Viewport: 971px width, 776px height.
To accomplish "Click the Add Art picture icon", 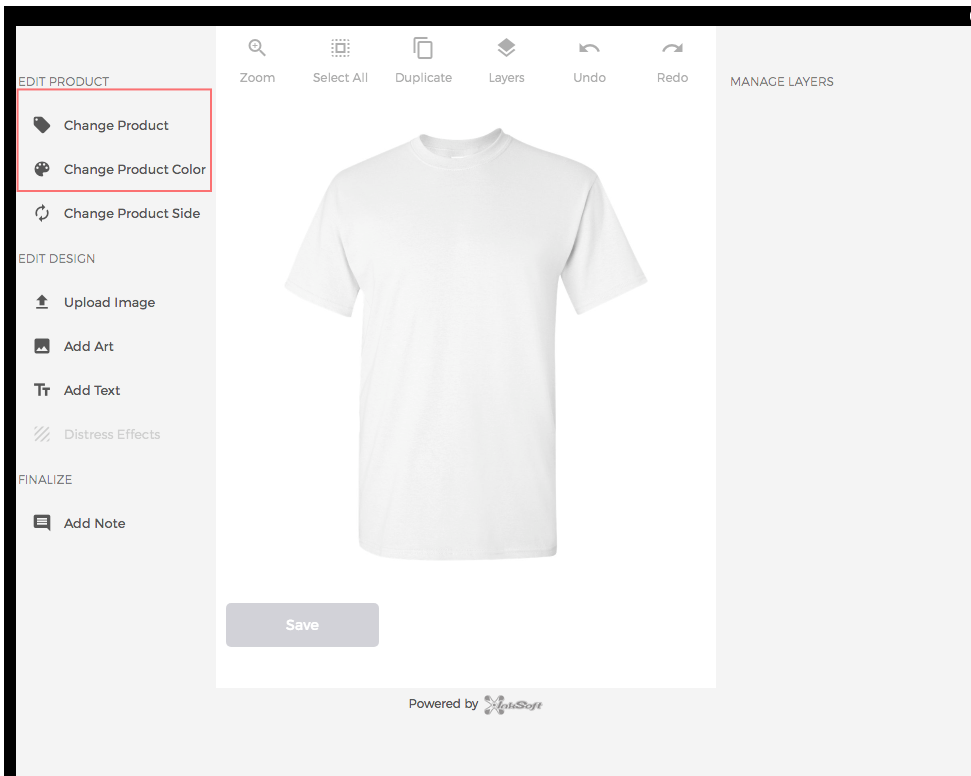I will coord(41,346).
